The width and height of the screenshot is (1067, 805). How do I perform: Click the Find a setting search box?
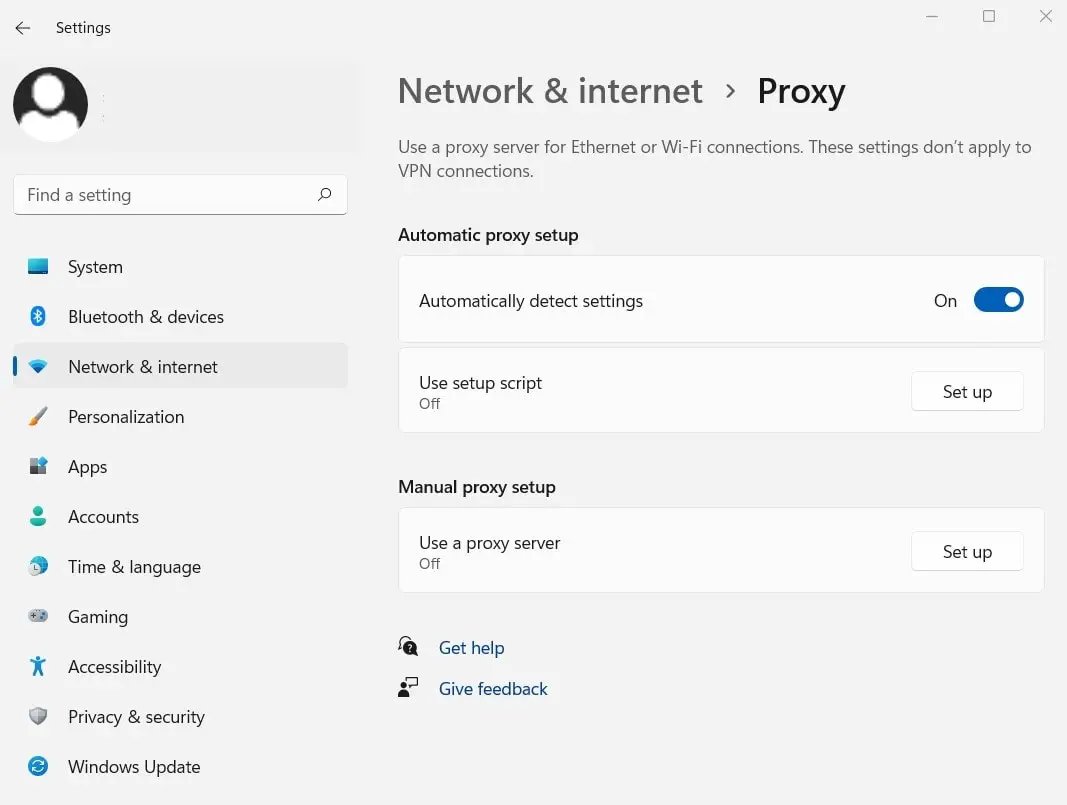(165, 196)
